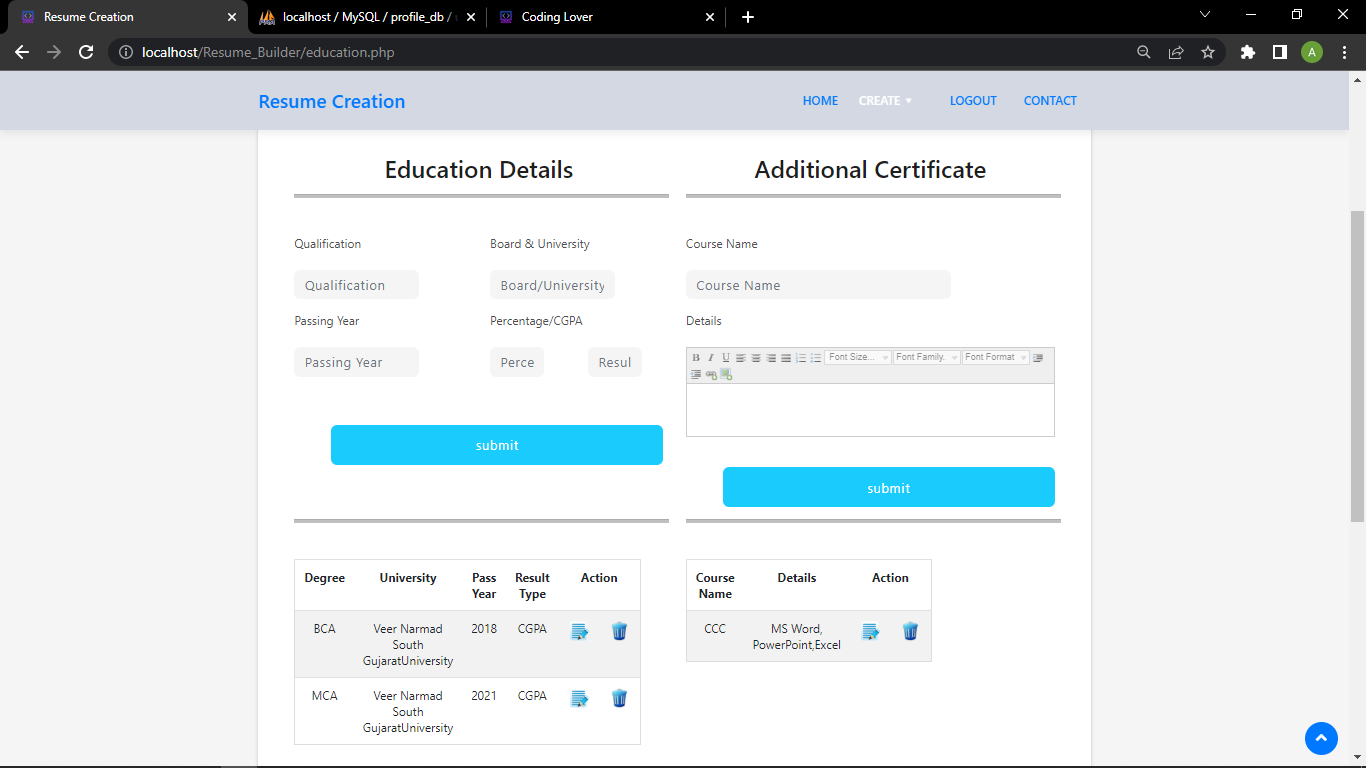The image size is (1366, 768).
Task: Toggle underline in the Details editor
Action: point(726,358)
